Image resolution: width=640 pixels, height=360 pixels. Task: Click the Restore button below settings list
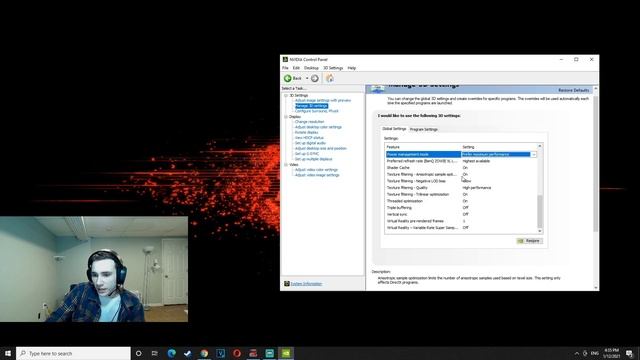(x=529, y=241)
